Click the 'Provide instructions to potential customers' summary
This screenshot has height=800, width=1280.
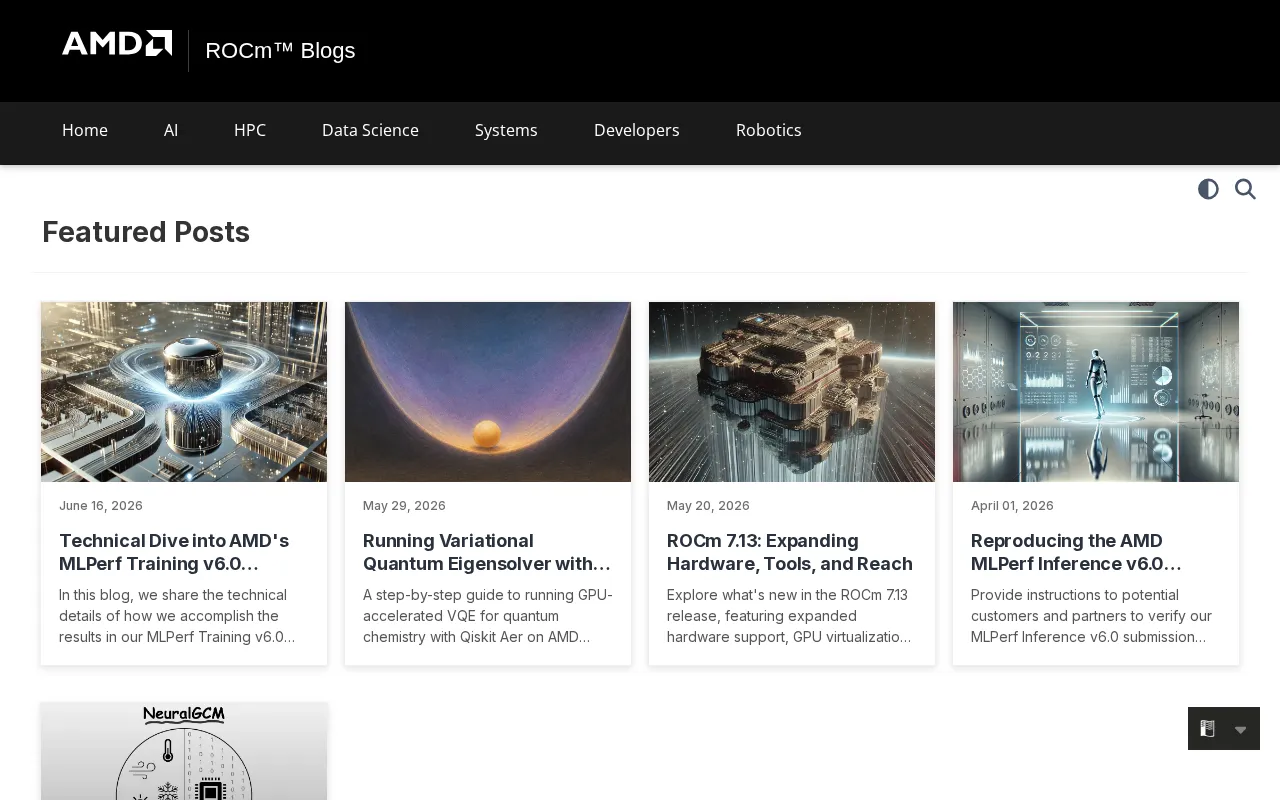pyautogui.click(x=1091, y=616)
